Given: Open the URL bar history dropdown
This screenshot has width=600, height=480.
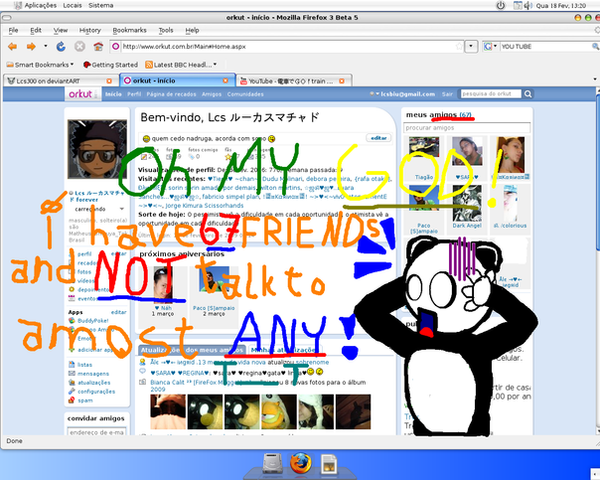Looking at the screenshot, I should pyautogui.click(x=471, y=47).
